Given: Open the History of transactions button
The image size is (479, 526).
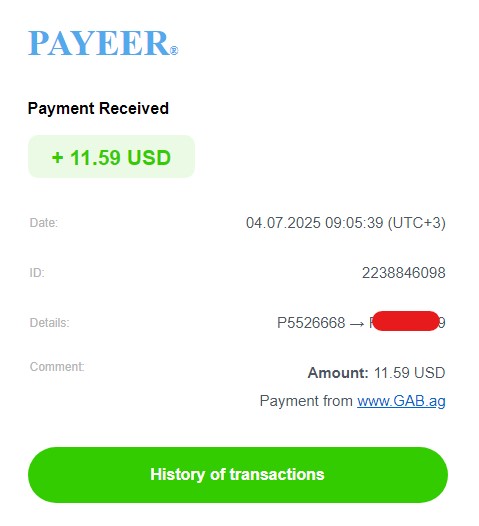Looking at the screenshot, I should click(238, 475).
